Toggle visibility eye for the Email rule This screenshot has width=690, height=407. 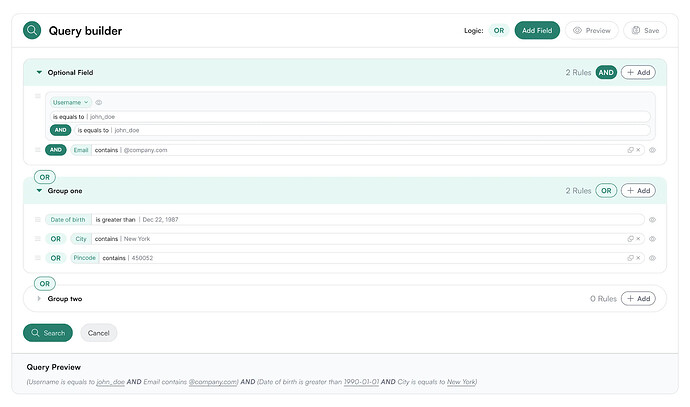(x=652, y=150)
